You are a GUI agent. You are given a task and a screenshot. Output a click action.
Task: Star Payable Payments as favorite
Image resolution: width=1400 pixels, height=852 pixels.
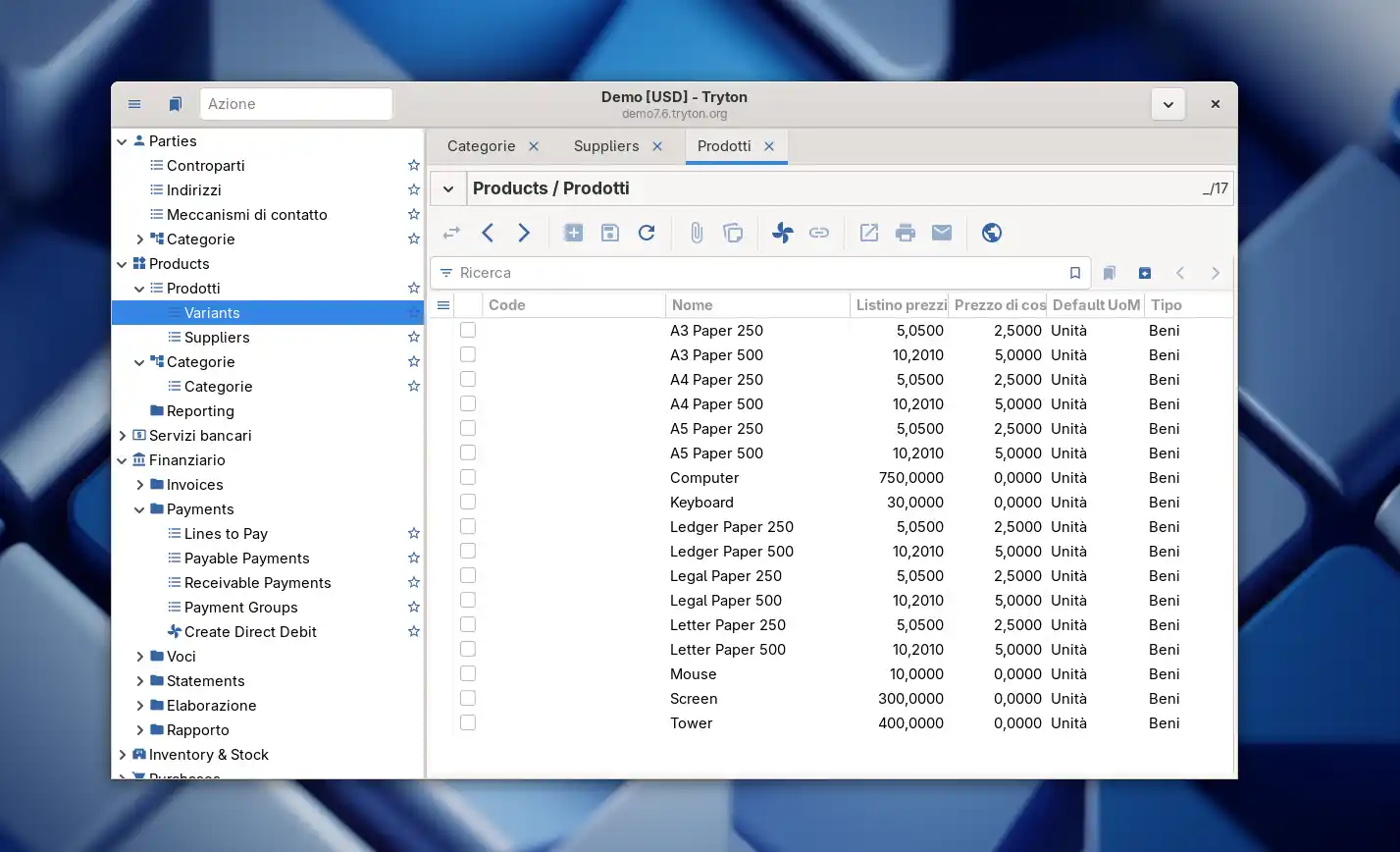pos(413,559)
